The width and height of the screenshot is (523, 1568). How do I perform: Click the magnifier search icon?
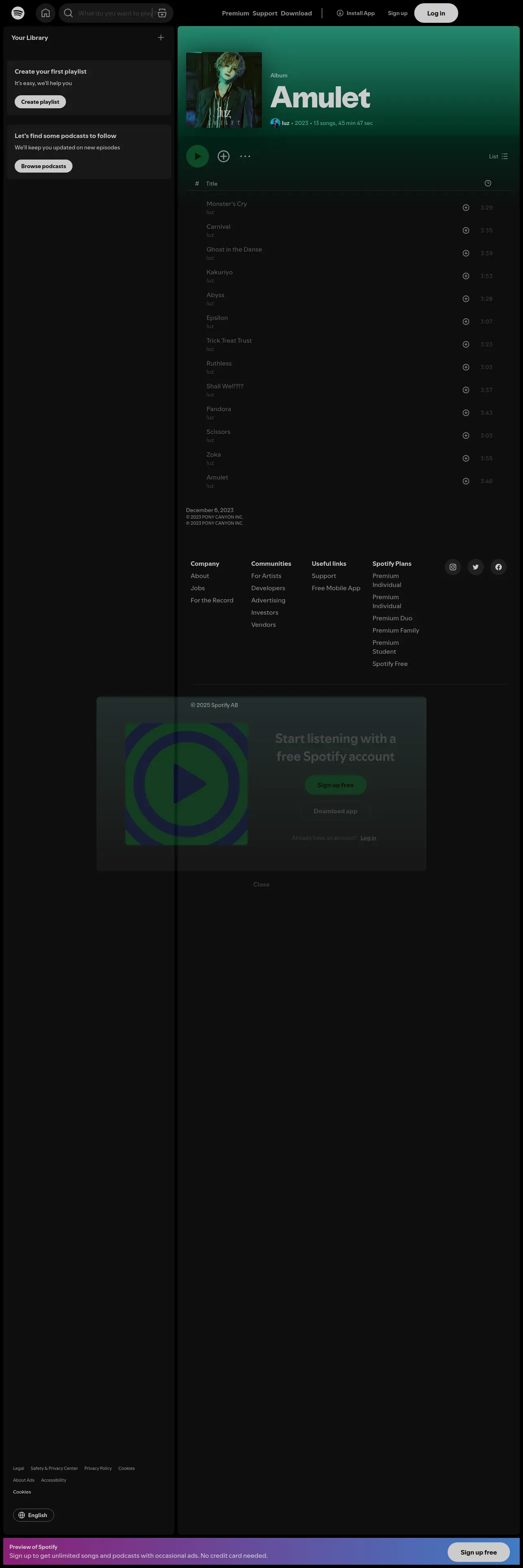point(68,13)
